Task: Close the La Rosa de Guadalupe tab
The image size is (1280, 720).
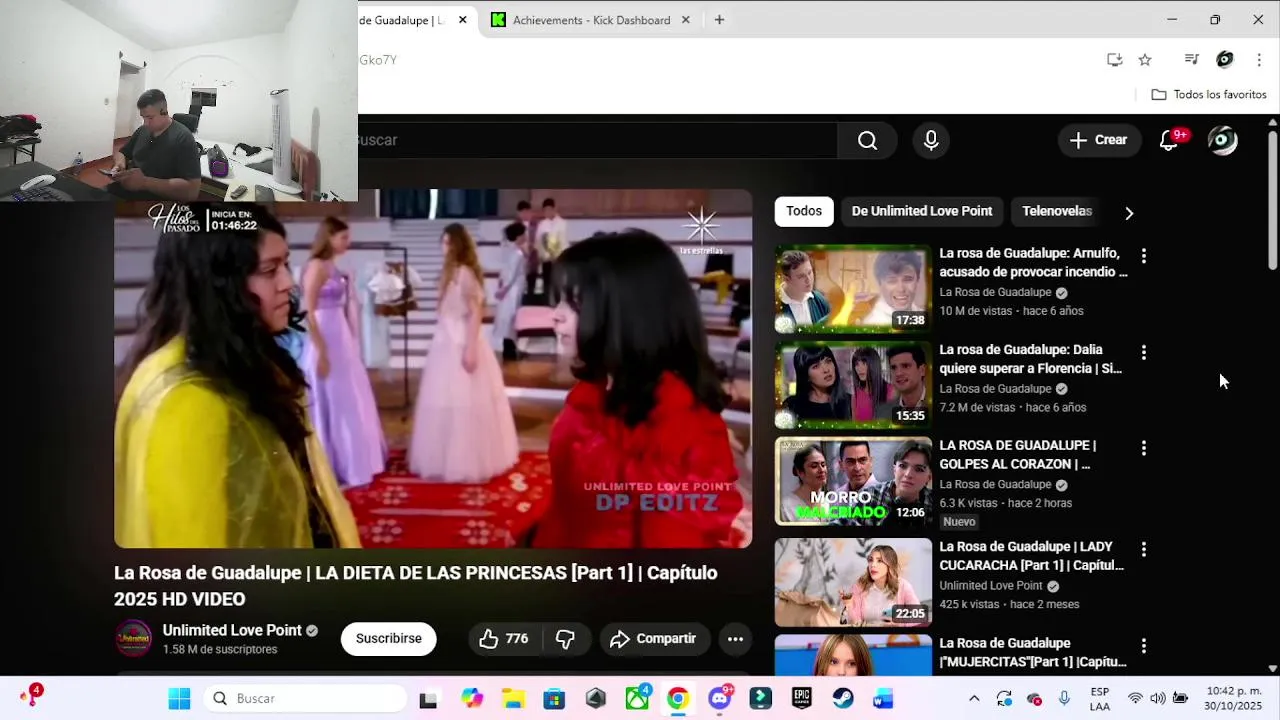Action: point(462,20)
